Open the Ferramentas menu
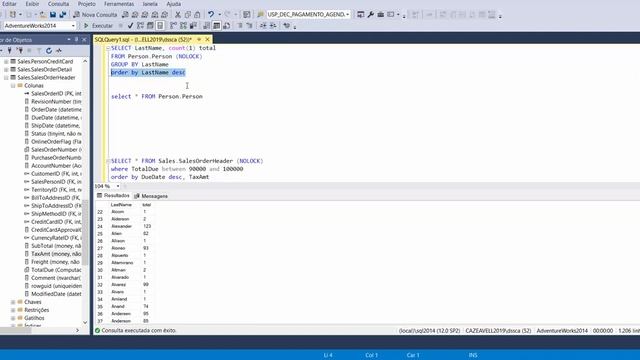 pos(119,4)
